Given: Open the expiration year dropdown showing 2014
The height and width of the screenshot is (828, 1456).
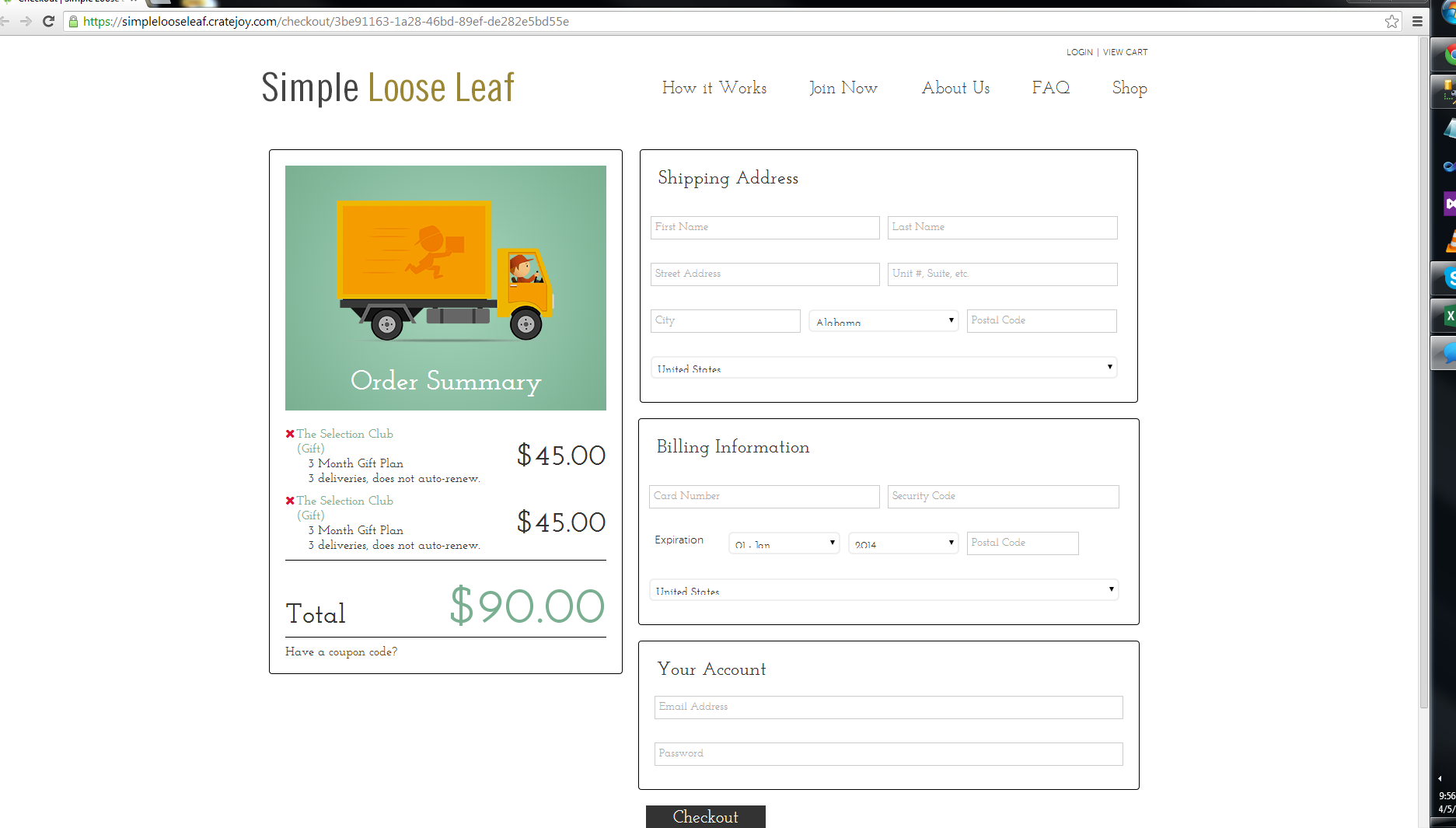Looking at the screenshot, I should click(x=903, y=543).
